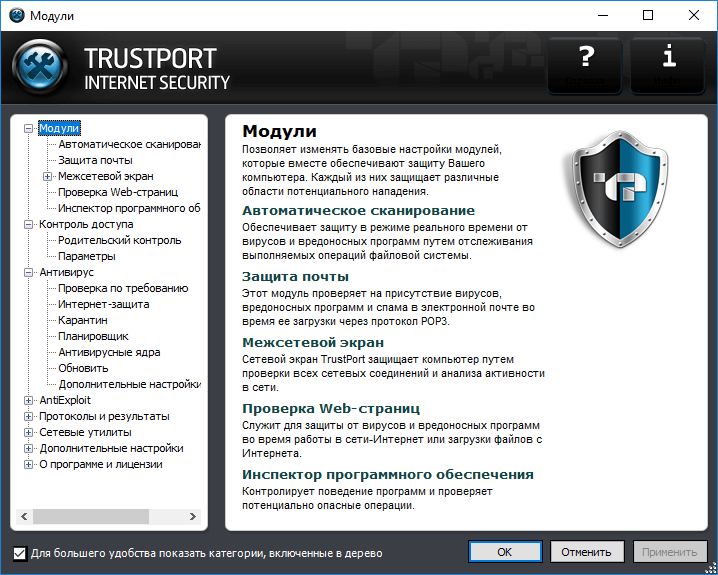Select Защита почты tree item

click(95, 160)
